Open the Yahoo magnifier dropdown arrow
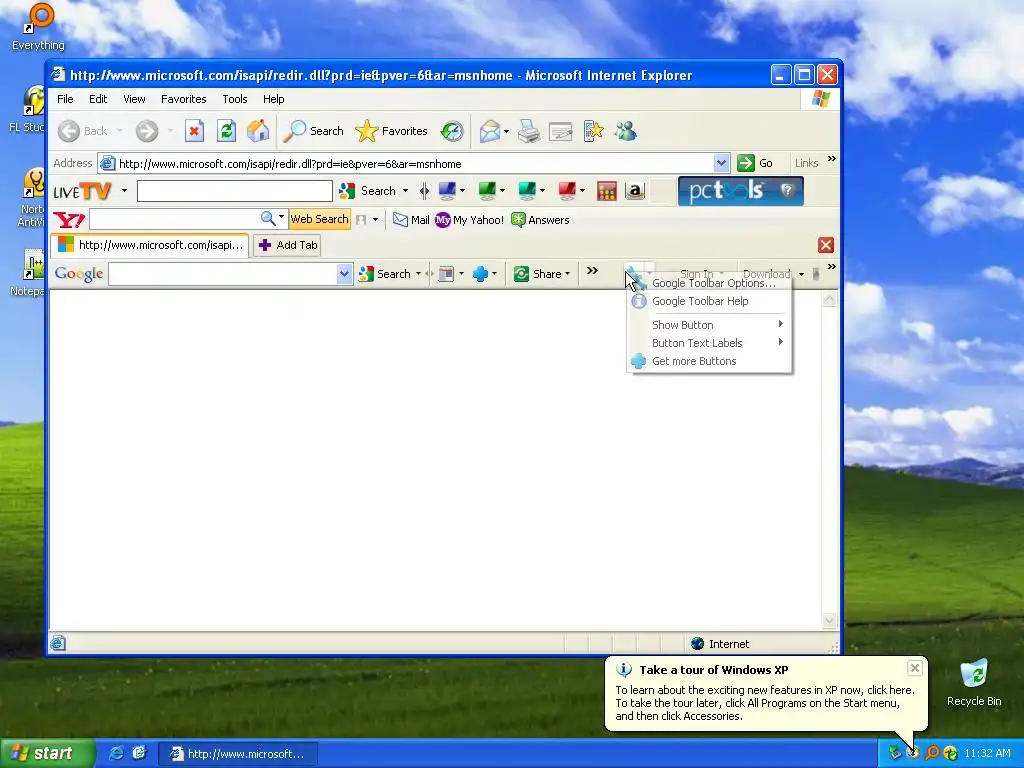Screen dimensions: 1024x768 (x=281, y=217)
